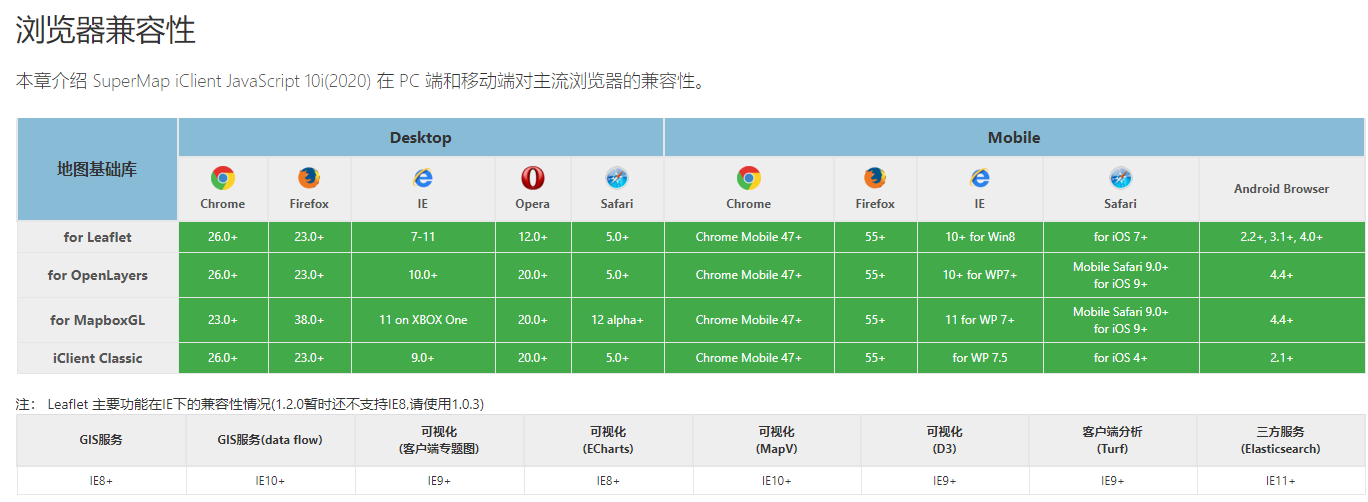
Task: Select the iClient Classic row label
Action: (97, 358)
